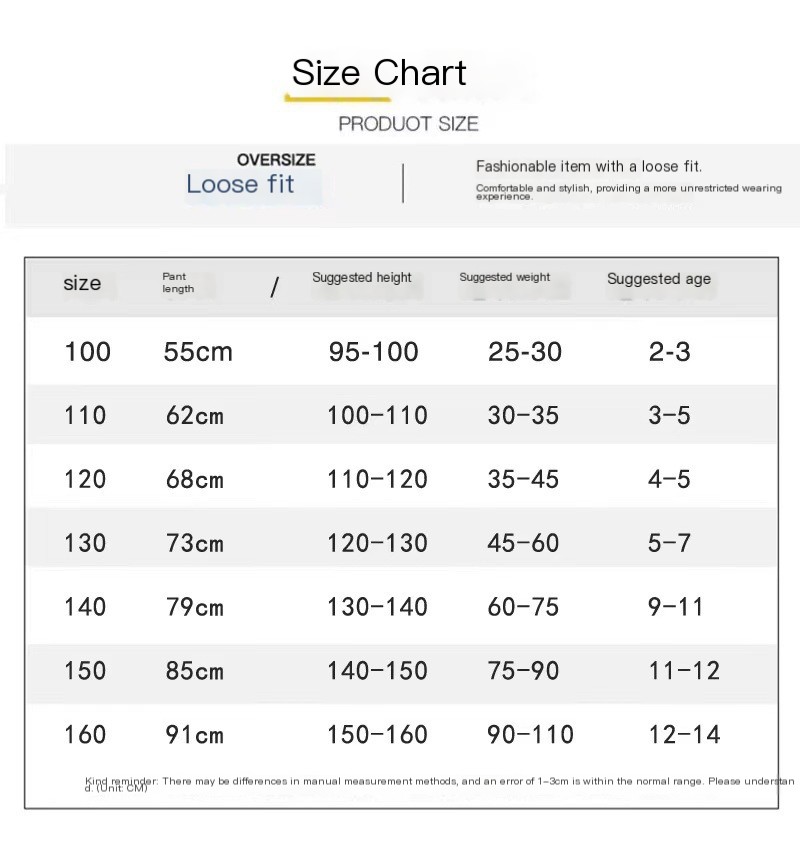This screenshot has width=800, height=849.
Task: Click the size column header
Action: click(x=82, y=283)
